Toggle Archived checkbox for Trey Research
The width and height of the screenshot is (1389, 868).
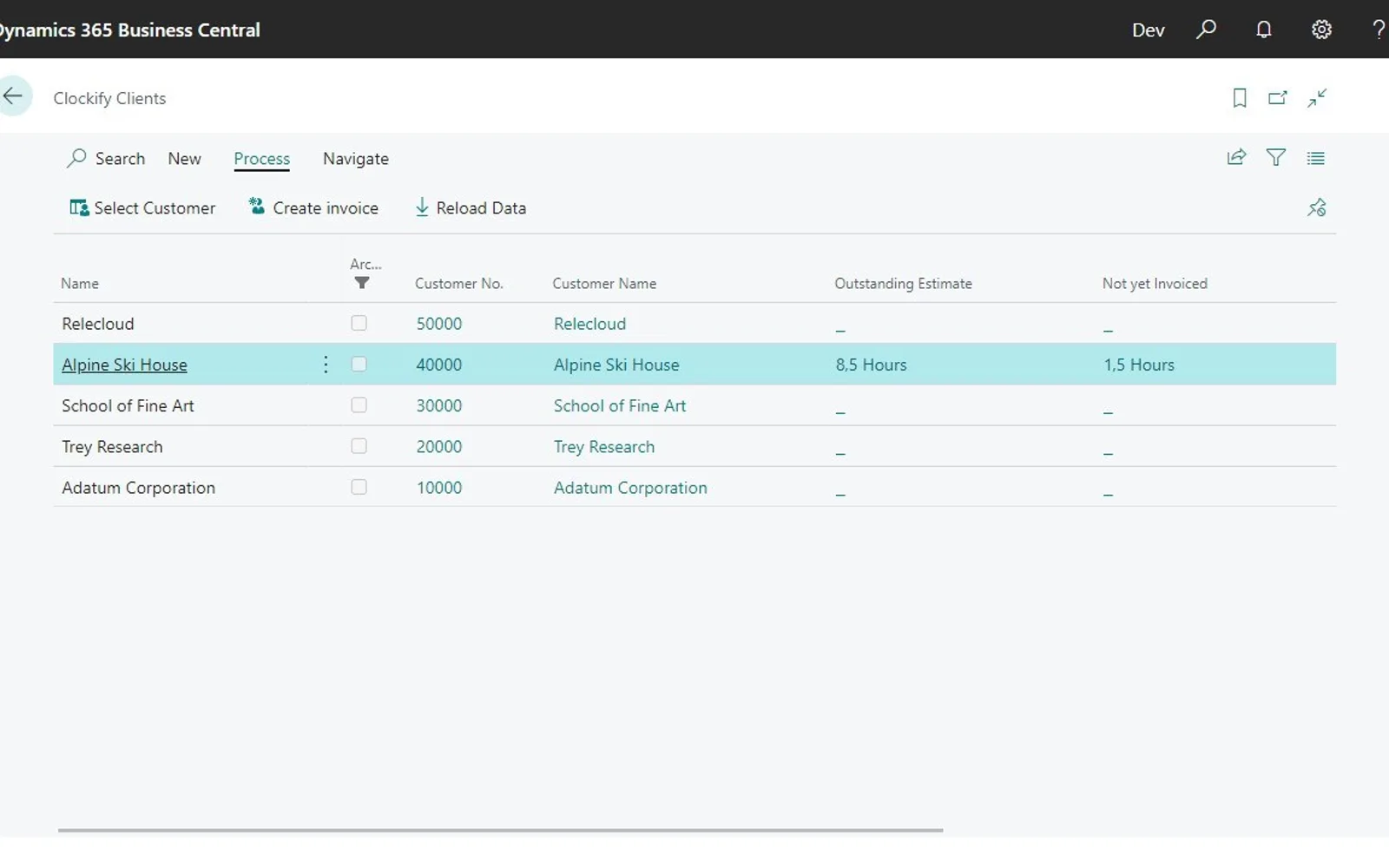pyautogui.click(x=359, y=446)
